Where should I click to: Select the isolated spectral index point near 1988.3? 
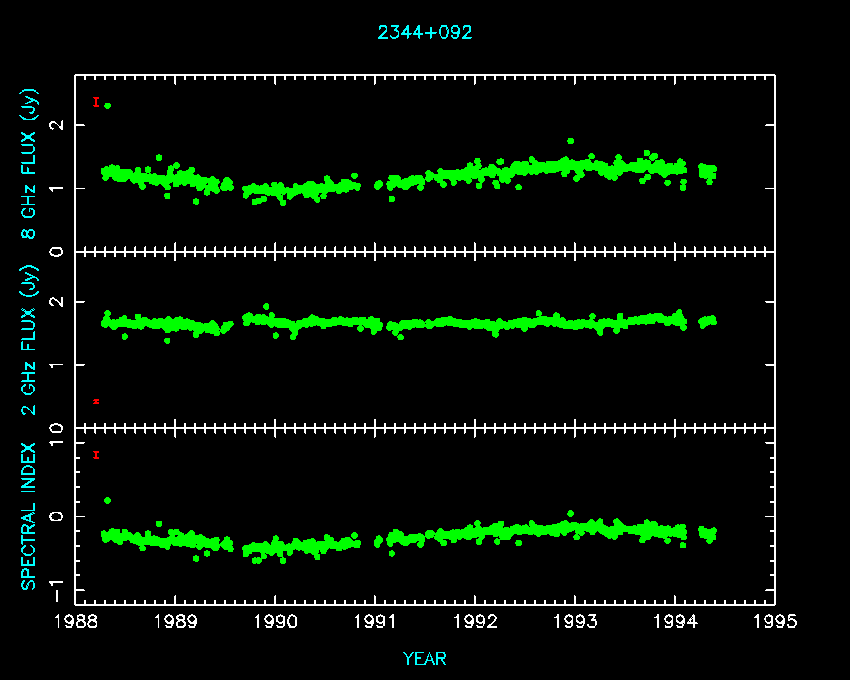[107, 500]
